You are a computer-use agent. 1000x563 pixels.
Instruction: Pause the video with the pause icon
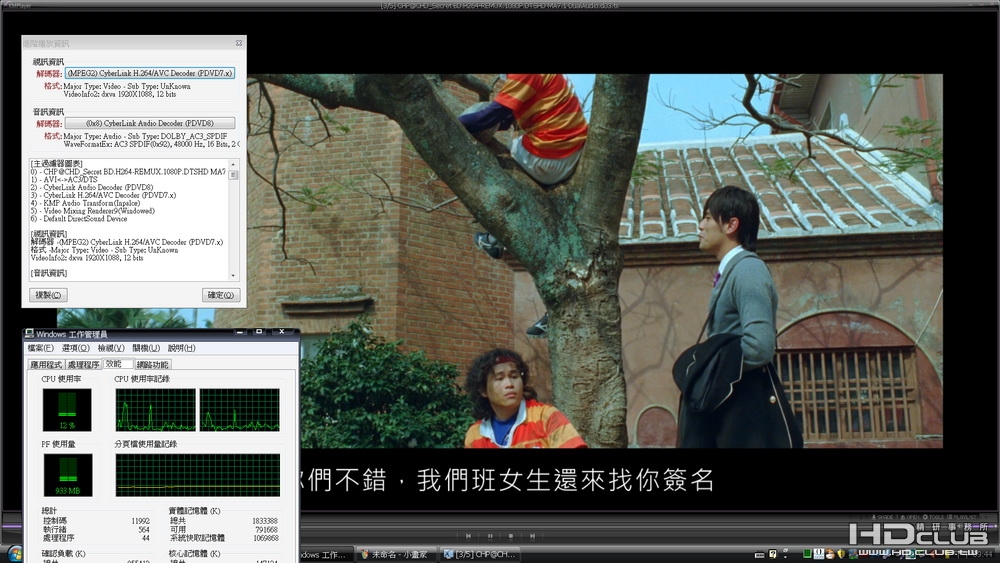click(490, 536)
